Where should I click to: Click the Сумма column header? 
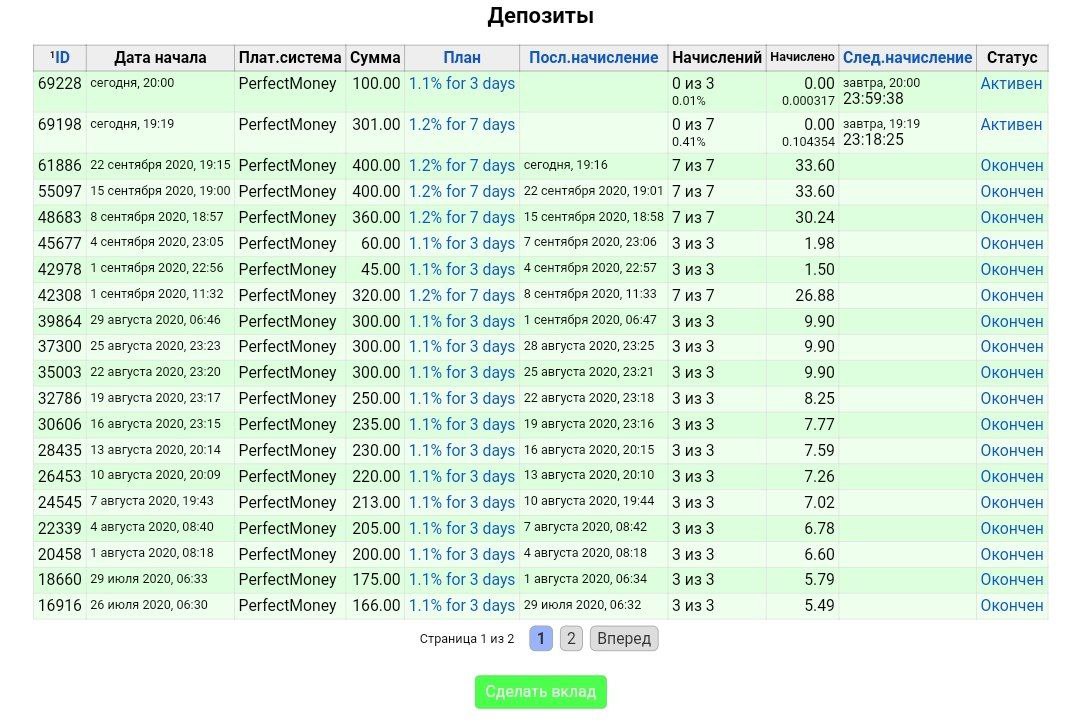pos(375,58)
